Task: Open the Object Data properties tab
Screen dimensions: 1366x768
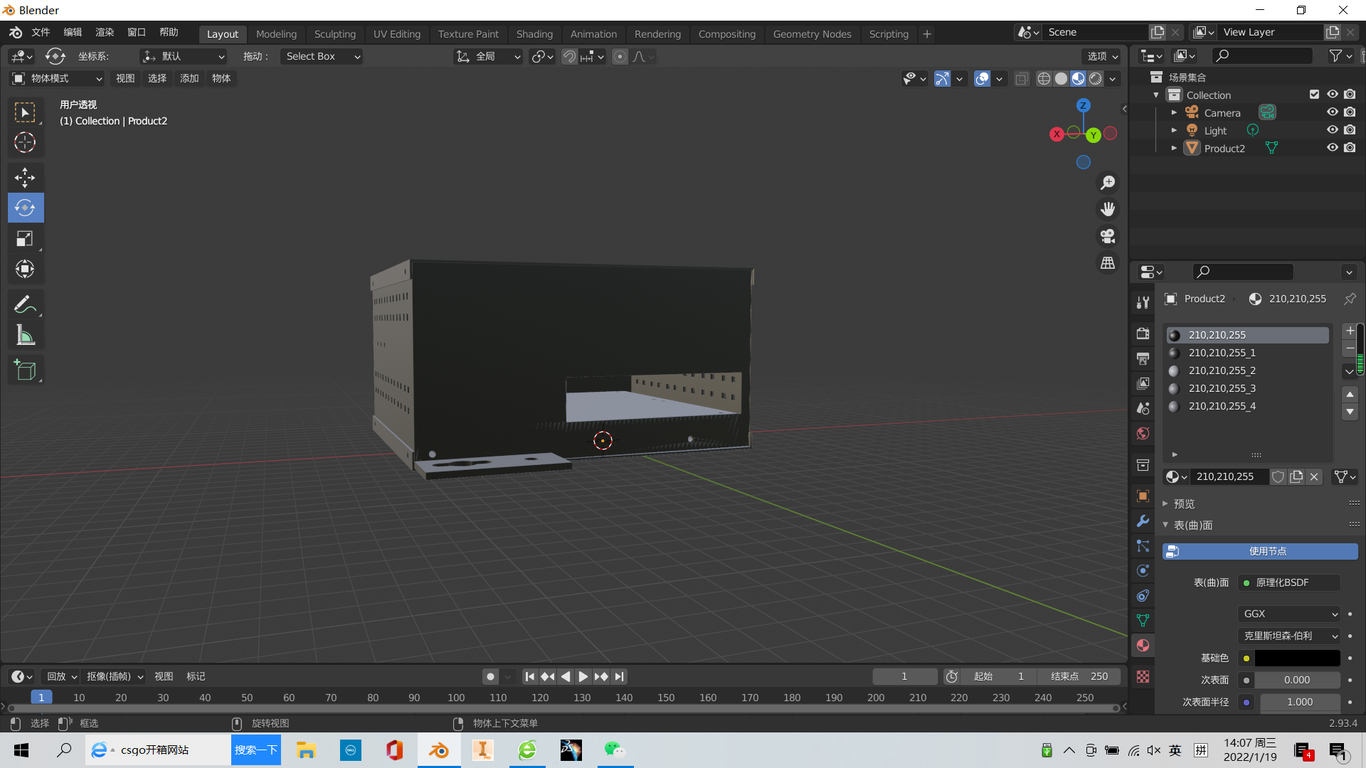Action: click(1143, 621)
